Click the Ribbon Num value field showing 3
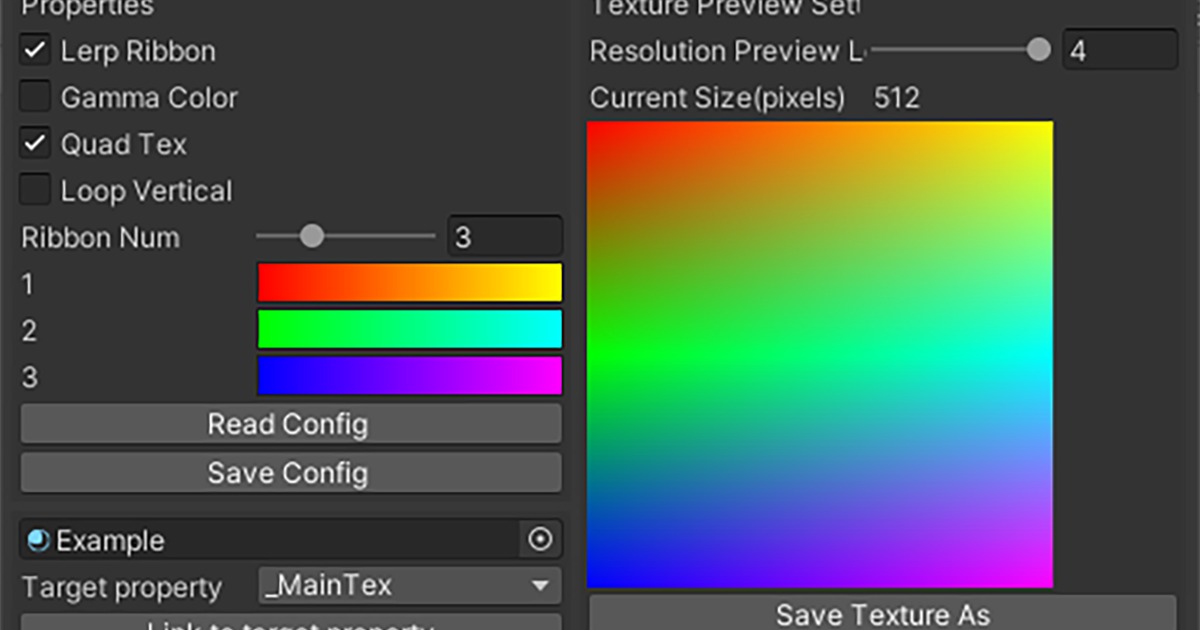Viewport: 1200px width, 630px height. [x=505, y=236]
